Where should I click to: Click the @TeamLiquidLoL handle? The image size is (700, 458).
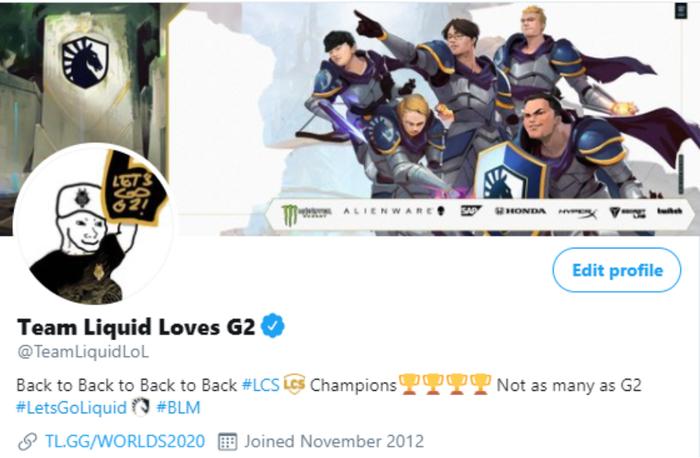[83, 352]
